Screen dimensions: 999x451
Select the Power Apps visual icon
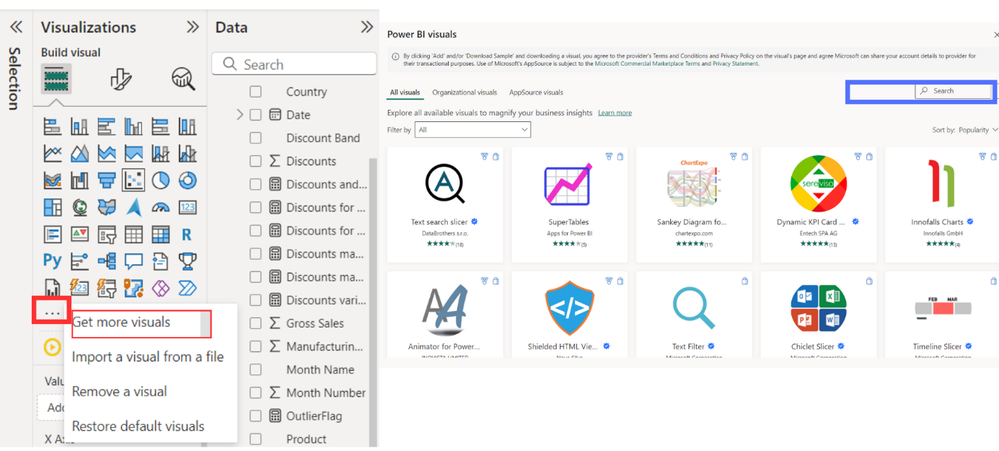(x=161, y=288)
